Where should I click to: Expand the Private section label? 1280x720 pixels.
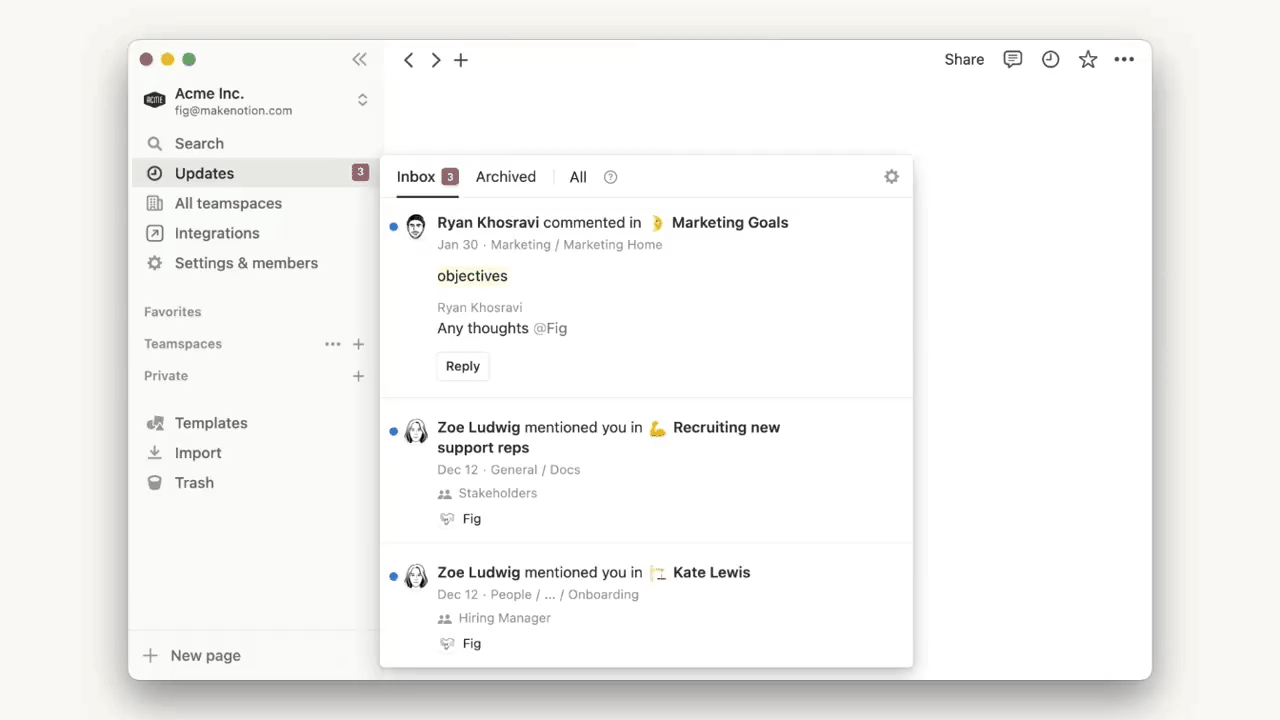tap(166, 376)
